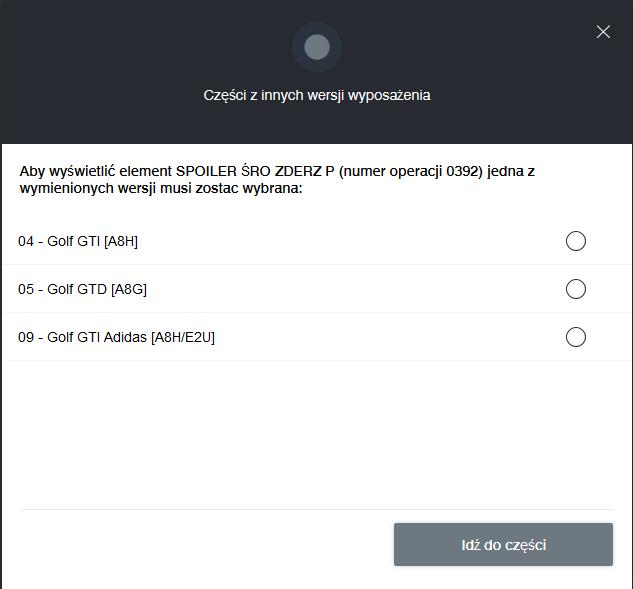Enable version 05 via its circle toggle
This screenshot has width=633, height=589.
576,289
